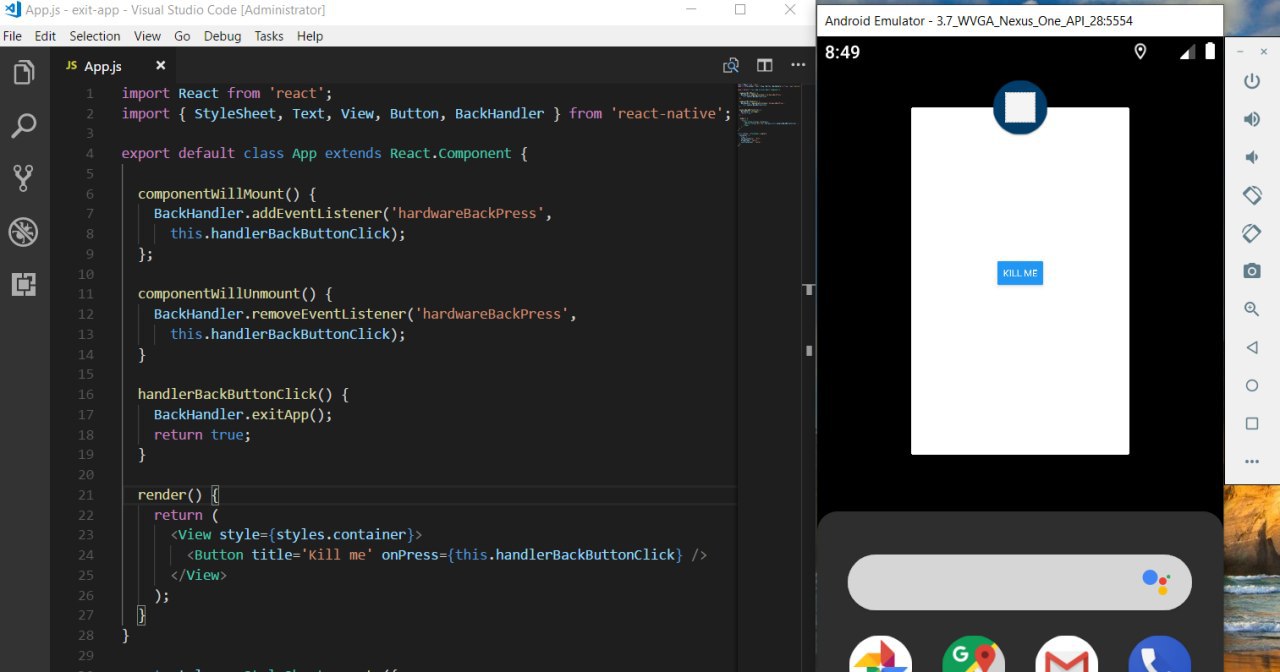Image resolution: width=1280 pixels, height=672 pixels.
Task: Open the Explorer view in activity bar
Action: coord(23,73)
